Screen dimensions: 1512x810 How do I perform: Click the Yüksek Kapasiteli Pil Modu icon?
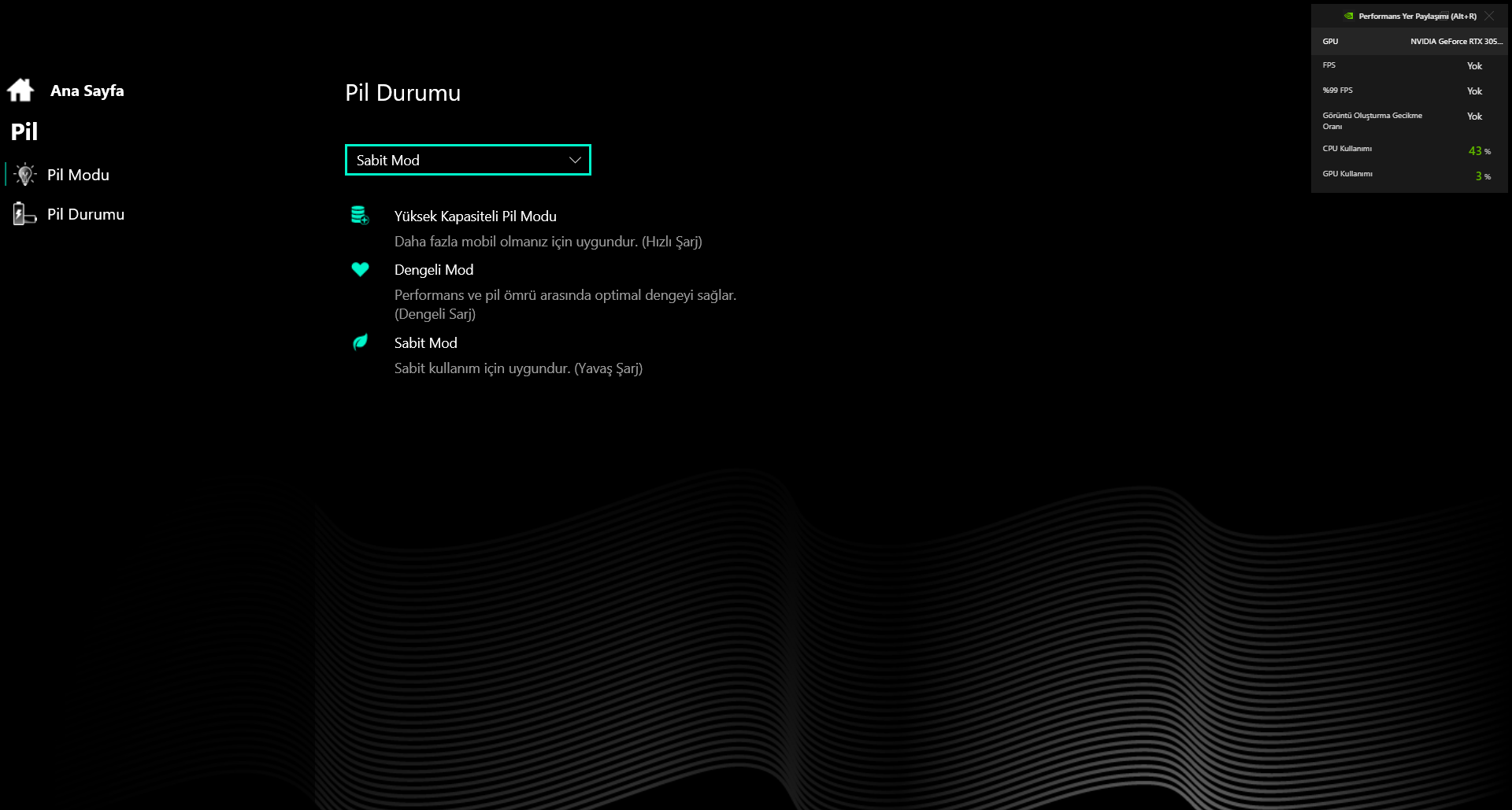tap(360, 215)
